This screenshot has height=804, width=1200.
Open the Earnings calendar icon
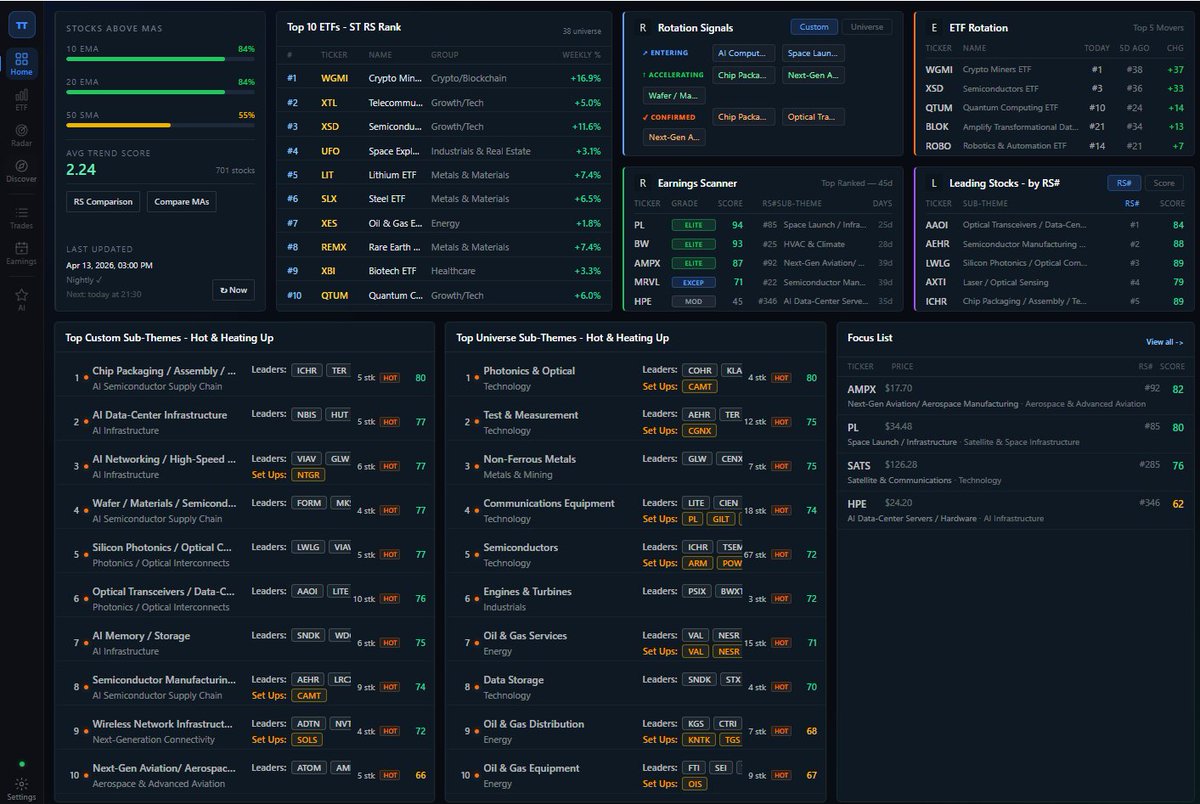tap(21, 253)
